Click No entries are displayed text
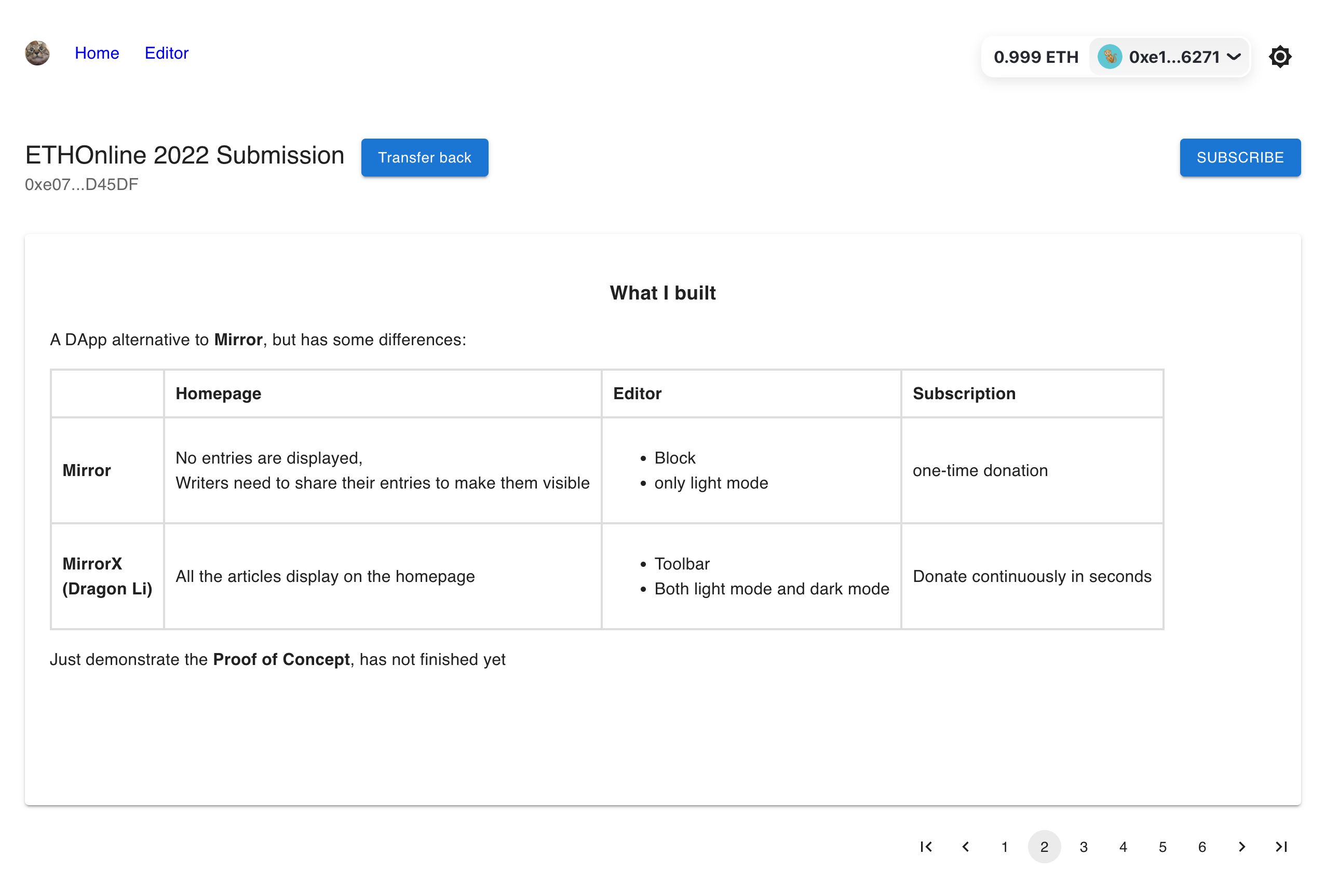The height and width of the screenshot is (896, 1325). coord(269,458)
